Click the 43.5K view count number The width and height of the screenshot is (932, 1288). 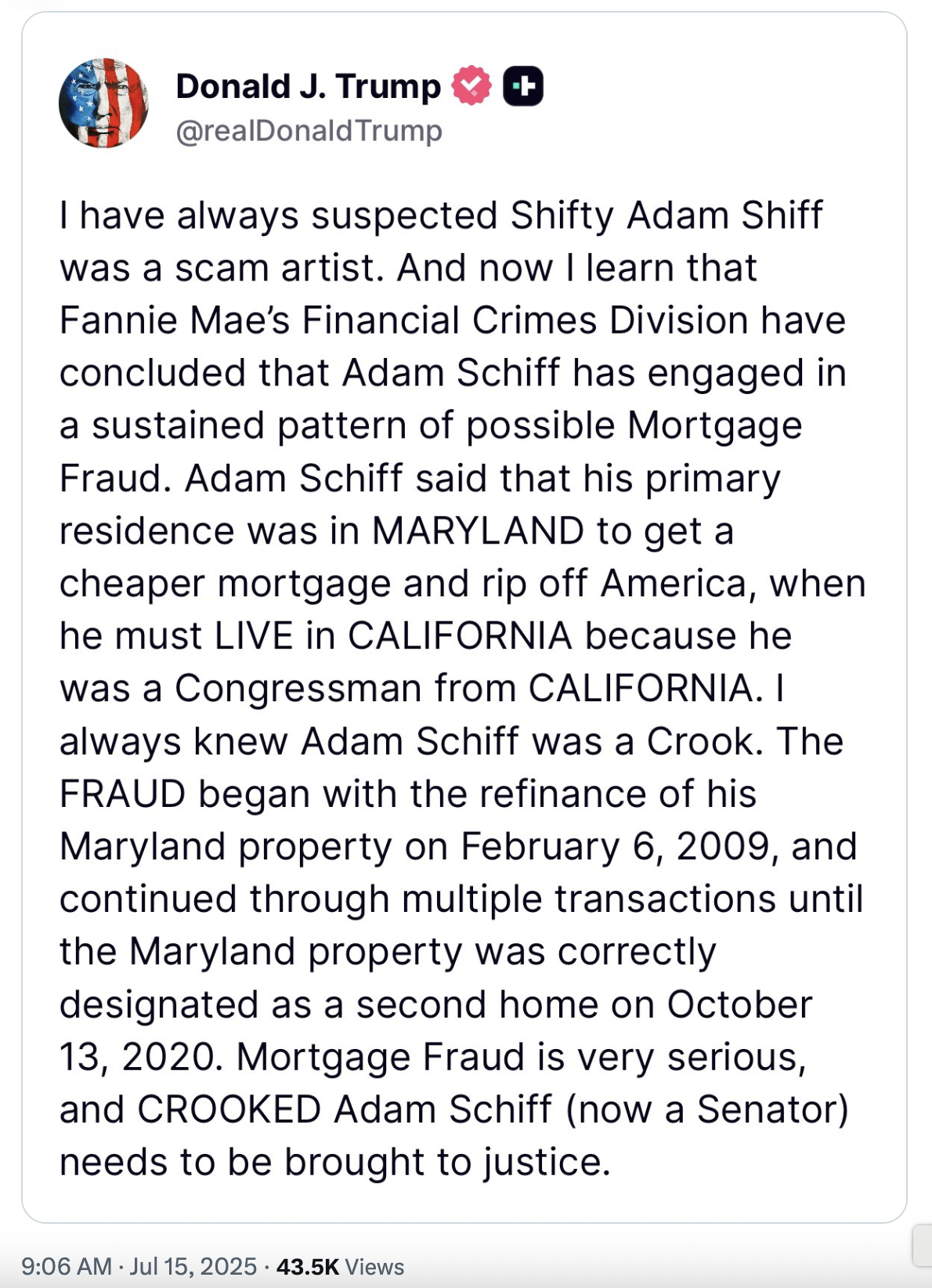coord(307,1267)
